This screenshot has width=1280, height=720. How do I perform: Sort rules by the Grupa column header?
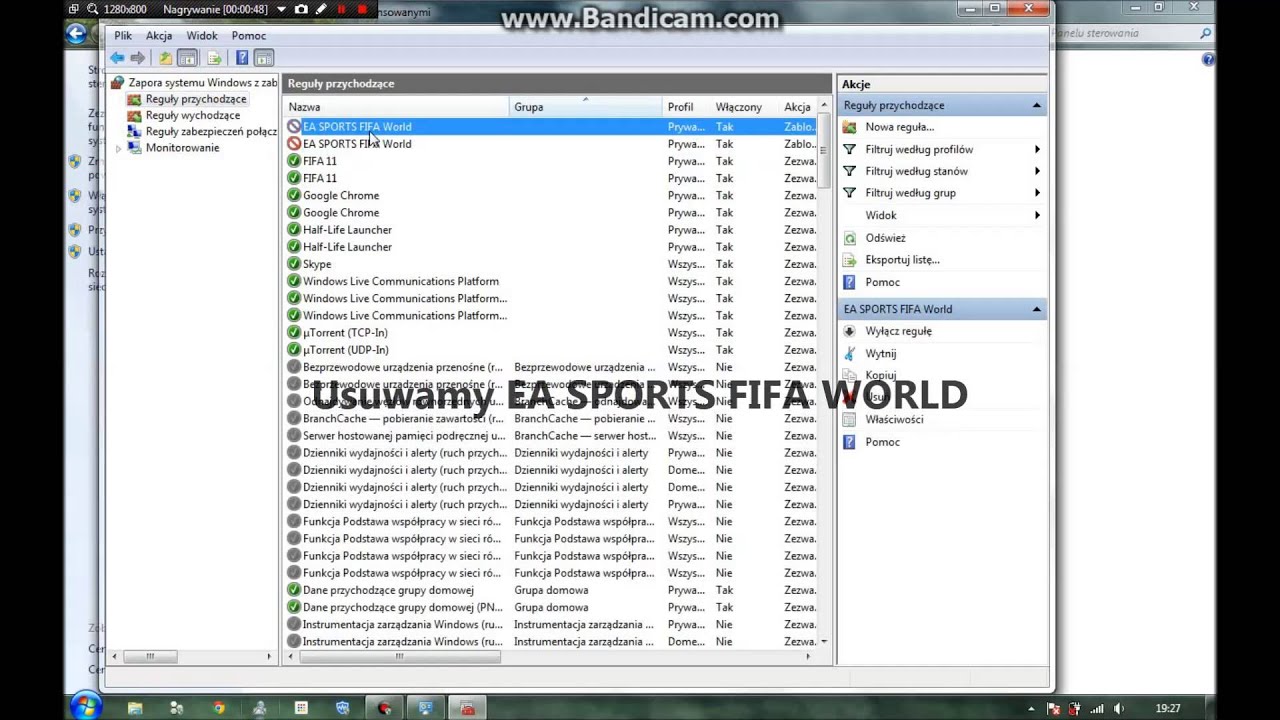coord(586,107)
